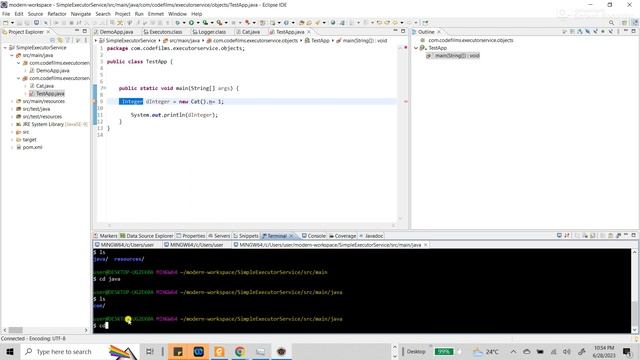640x360 pixels.
Task: Click the Windows Start button
Action: (x=10, y=351)
